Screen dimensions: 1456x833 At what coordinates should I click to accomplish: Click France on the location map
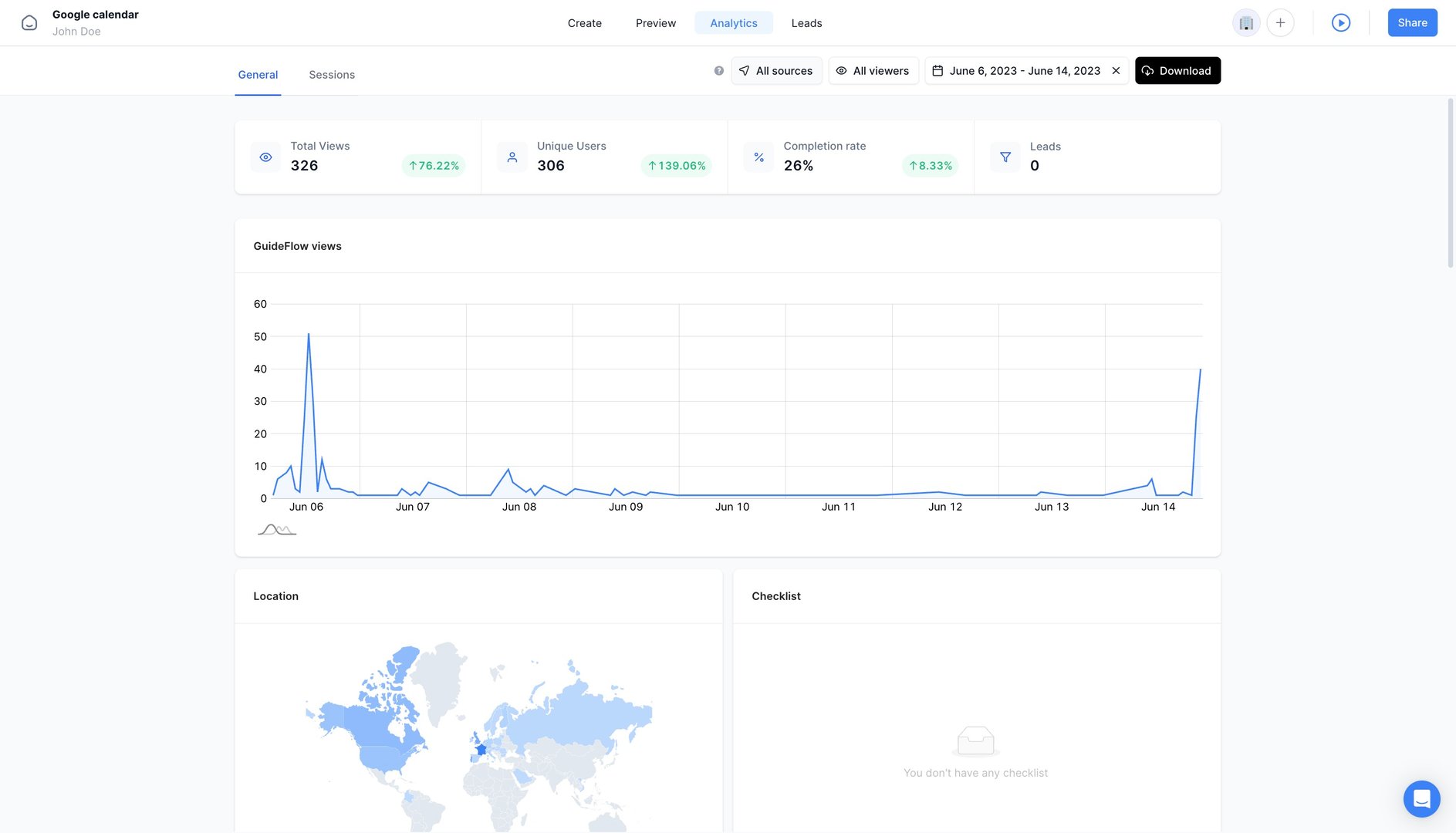click(x=481, y=750)
